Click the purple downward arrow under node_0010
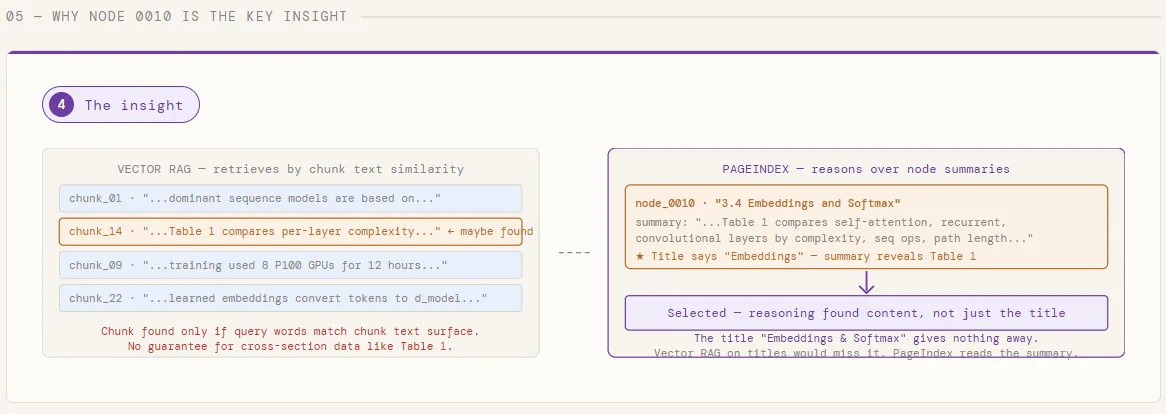This screenshot has height=414, width=1166. (x=866, y=282)
